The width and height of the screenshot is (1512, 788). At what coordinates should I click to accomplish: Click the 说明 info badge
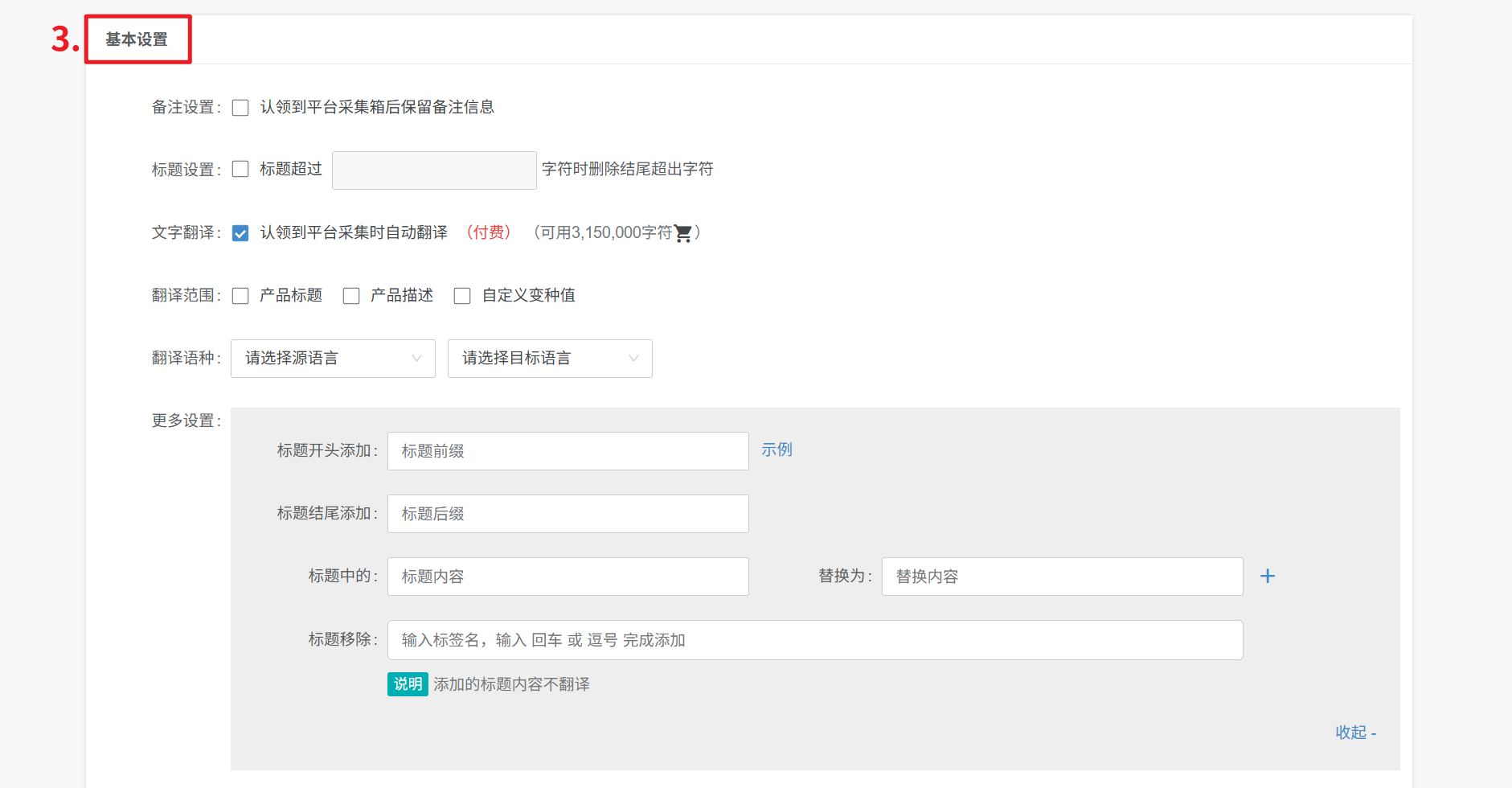408,684
